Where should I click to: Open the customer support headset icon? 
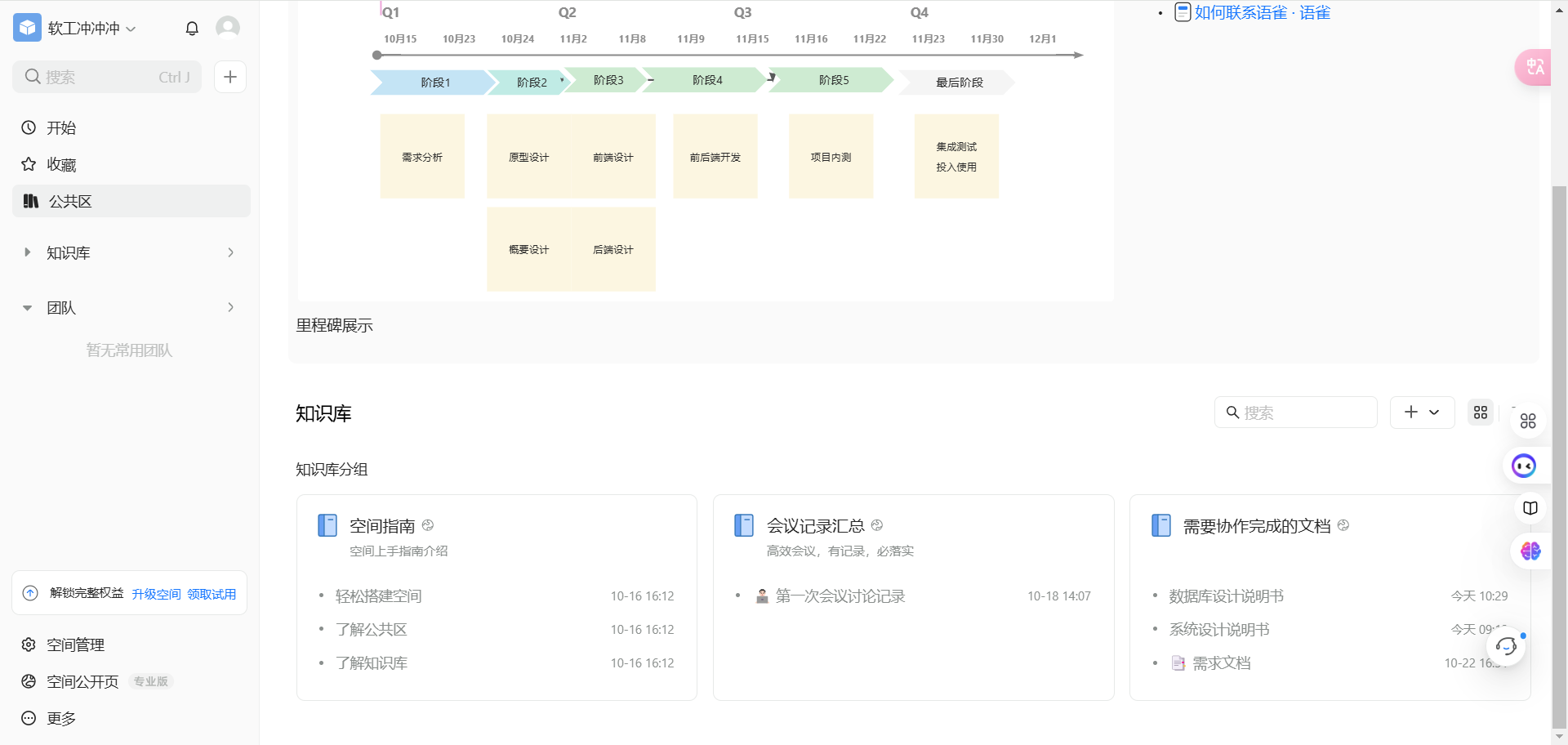[x=1507, y=647]
